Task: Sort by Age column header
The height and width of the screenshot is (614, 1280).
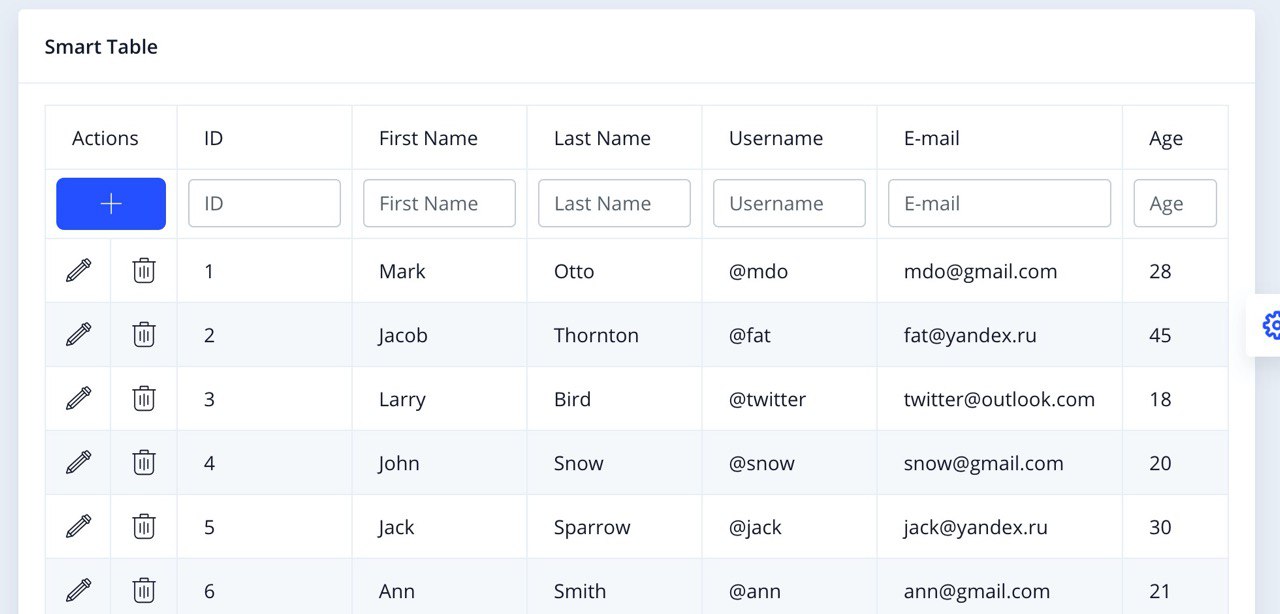Action: pyautogui.click(x=1166, y=139)
